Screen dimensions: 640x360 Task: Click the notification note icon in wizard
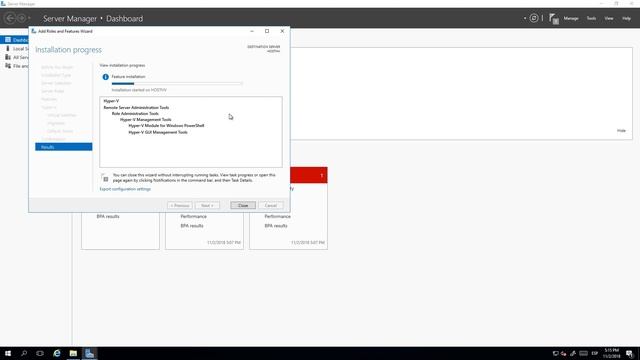[105, 178]
